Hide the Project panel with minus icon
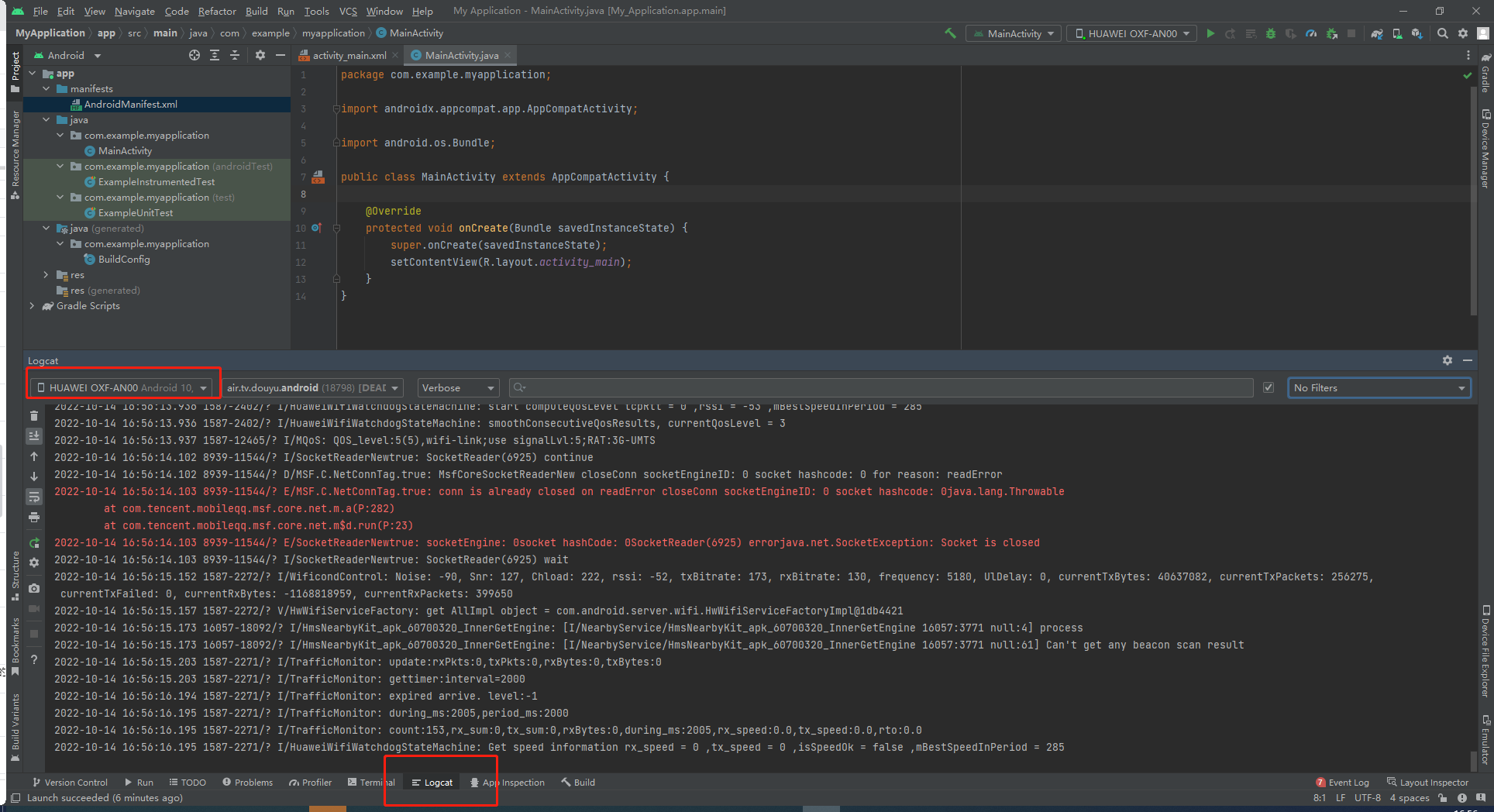Image resolution: width=1494 pixels, height=812 pixels. [281, 55]
